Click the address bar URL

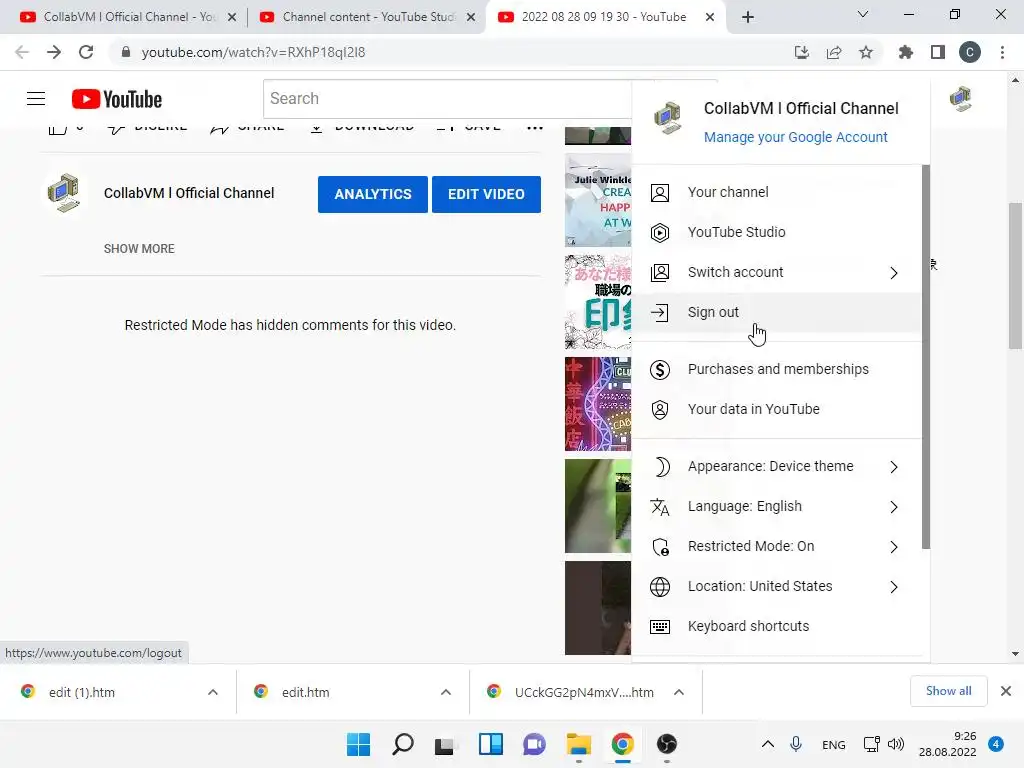[x=253, y=52]
